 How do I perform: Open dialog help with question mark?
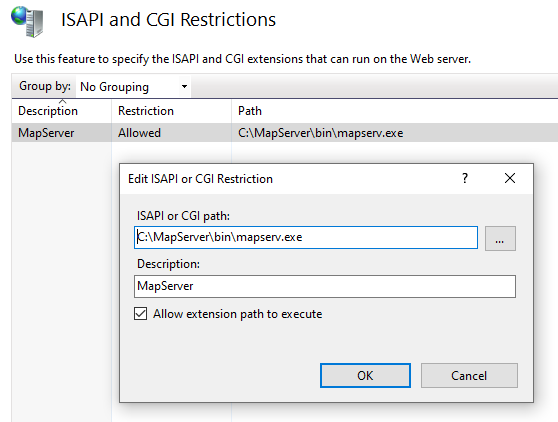tap(465, 178)
